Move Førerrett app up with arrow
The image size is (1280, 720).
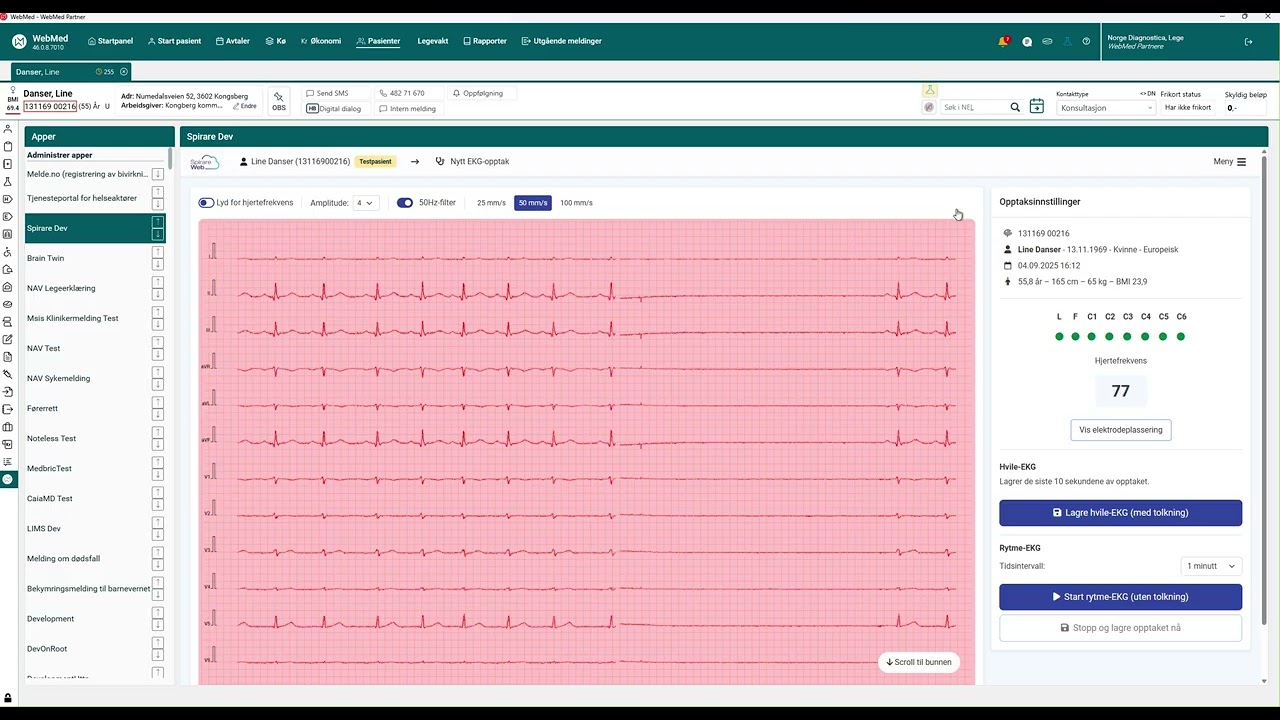pos(157,402)
